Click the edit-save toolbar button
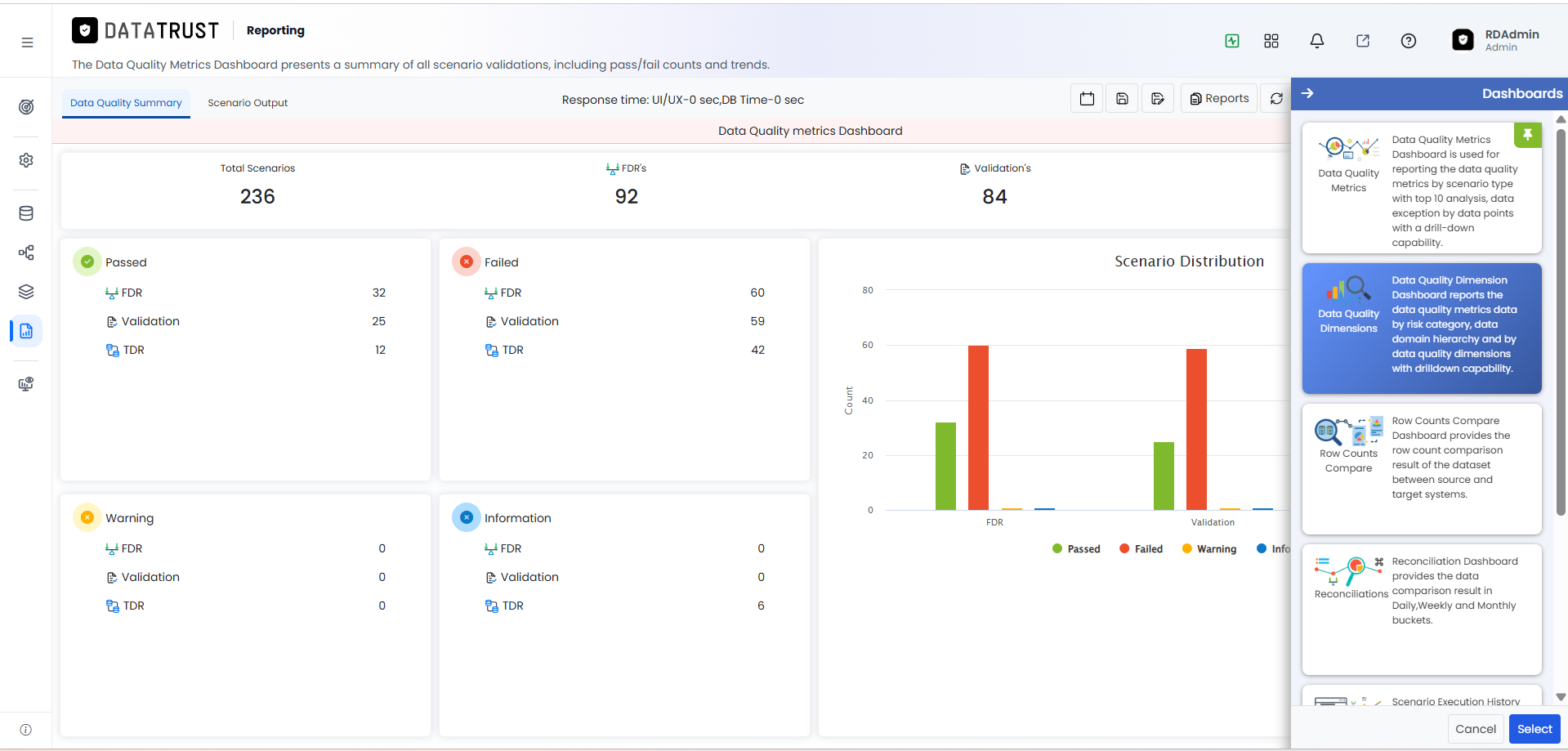The width and height of the screenshot is (1568, 751). (1158, 99)
